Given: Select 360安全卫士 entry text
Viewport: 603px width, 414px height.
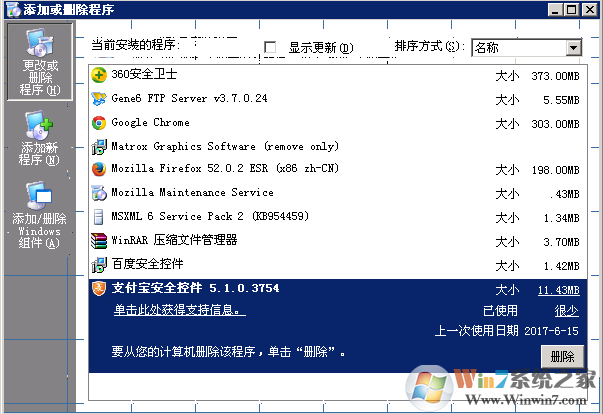Looking at the screenshot, I should 144,74.
